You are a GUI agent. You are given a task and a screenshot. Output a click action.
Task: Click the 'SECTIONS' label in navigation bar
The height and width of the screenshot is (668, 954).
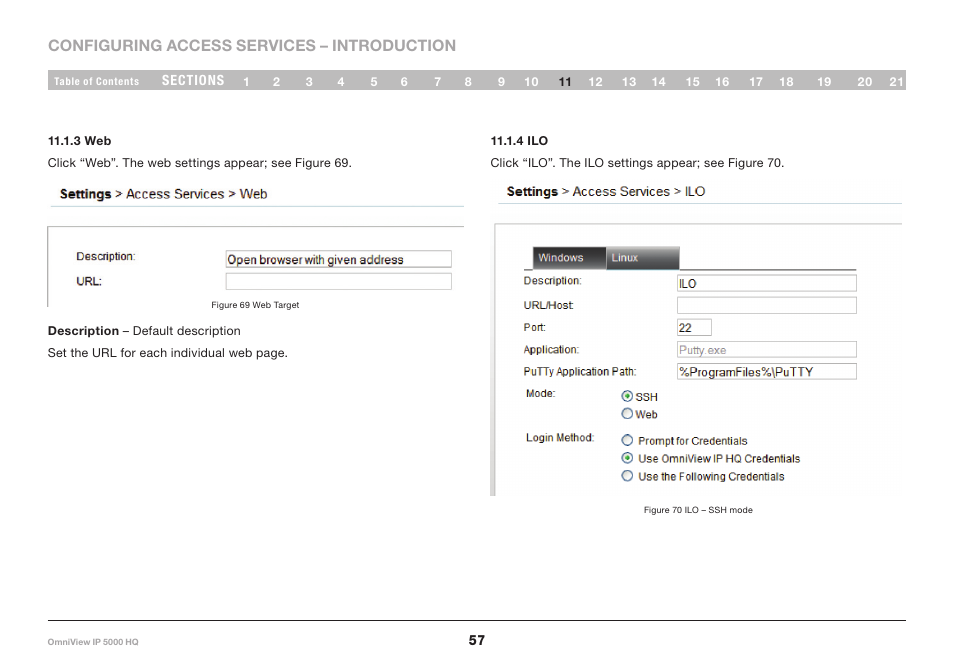[193, 80]
